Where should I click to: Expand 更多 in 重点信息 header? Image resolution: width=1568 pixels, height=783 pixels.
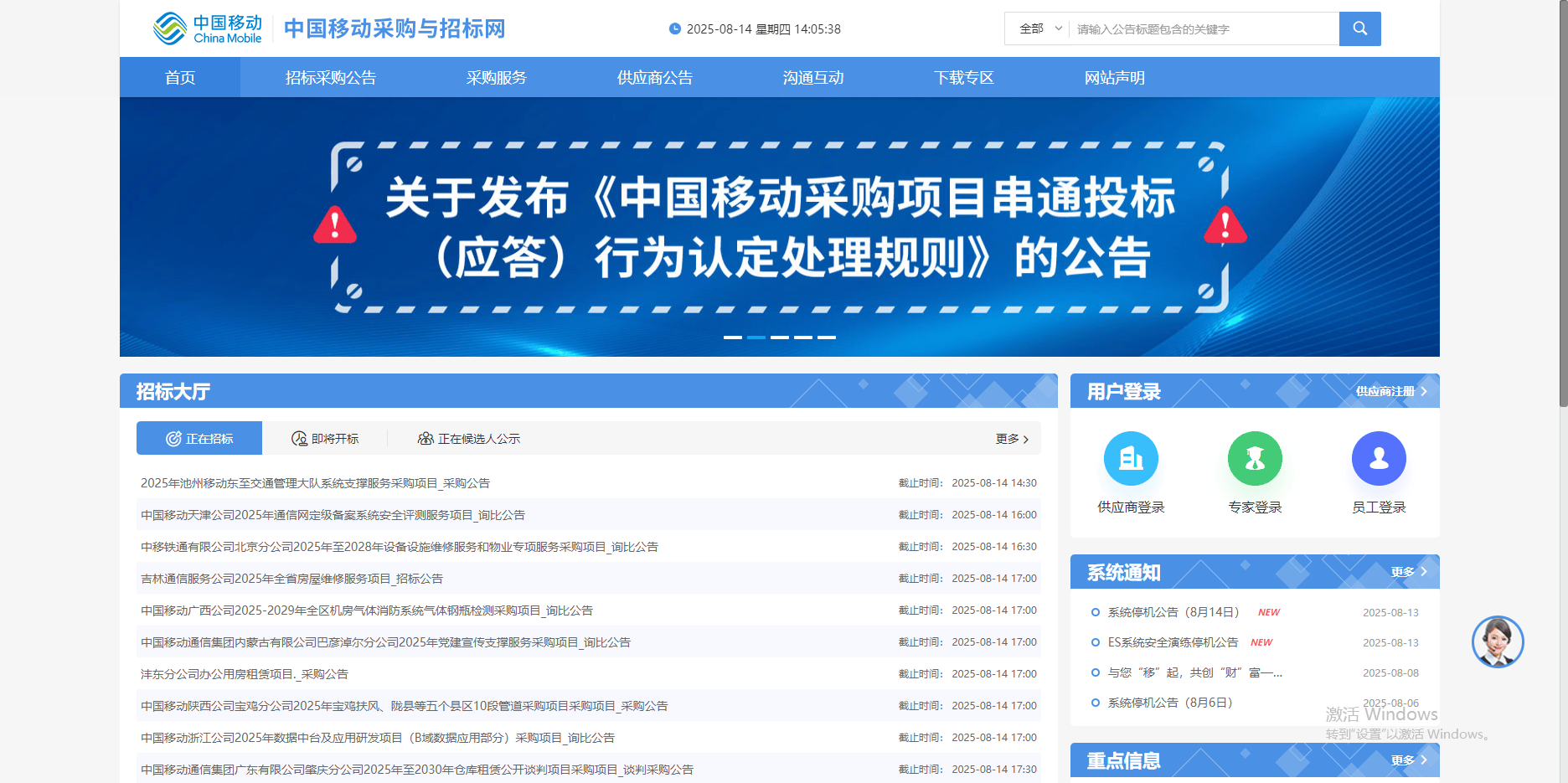click(x=1408, y=760)
